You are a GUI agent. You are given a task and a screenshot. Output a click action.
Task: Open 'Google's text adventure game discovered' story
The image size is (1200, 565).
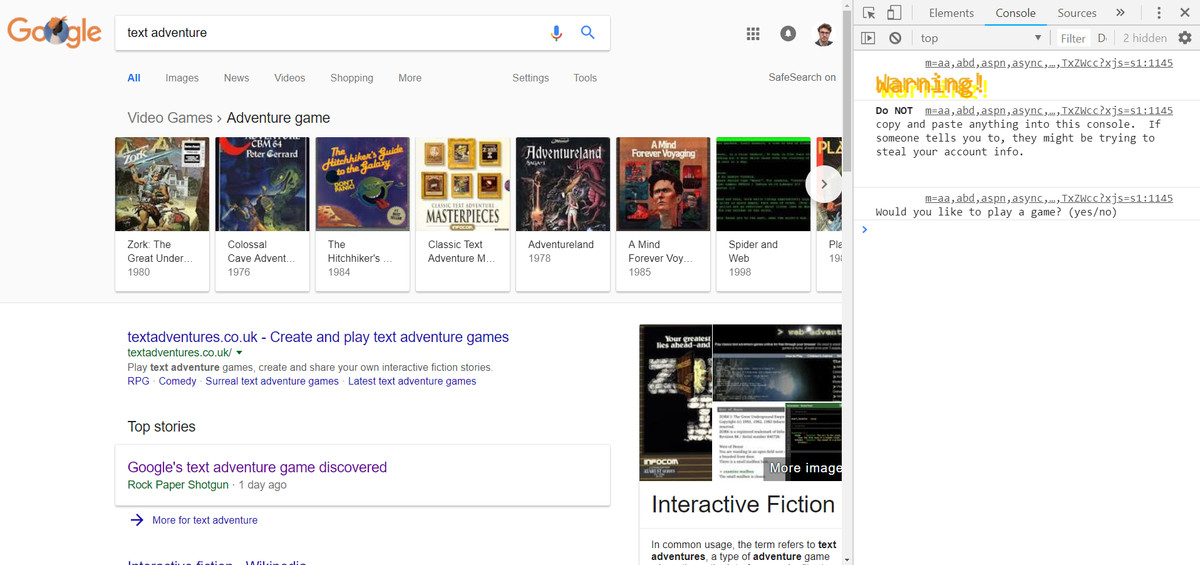[257, 467]
